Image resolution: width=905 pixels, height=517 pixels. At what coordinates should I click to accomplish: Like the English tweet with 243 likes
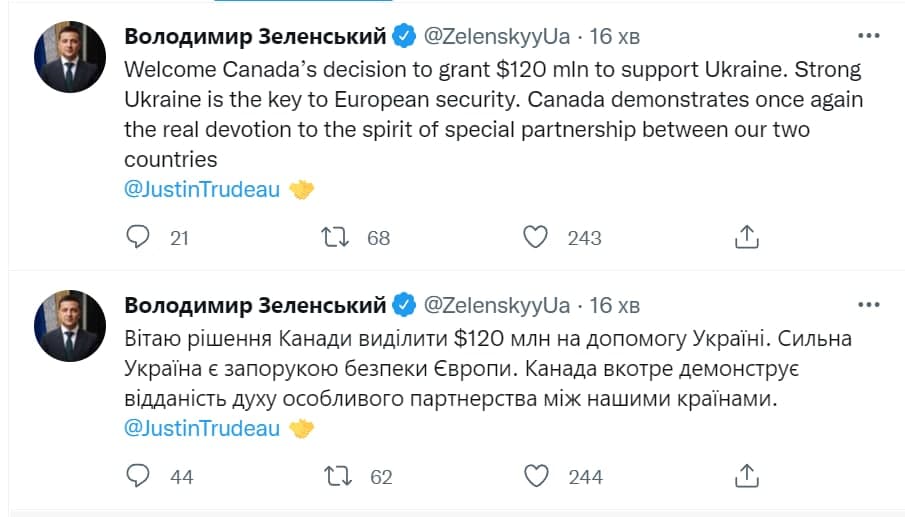click(537, 237)
